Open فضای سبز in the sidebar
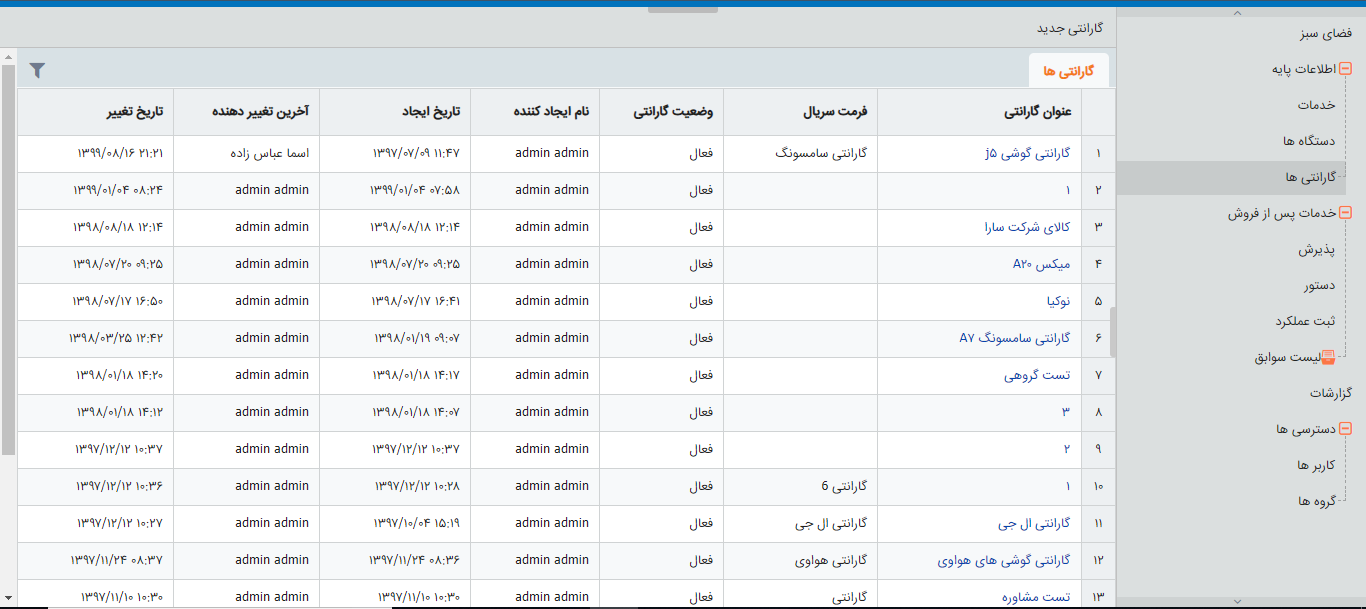Viewport: 1366px width, 609px height. pyautogui.click(x=1326, y=33)
